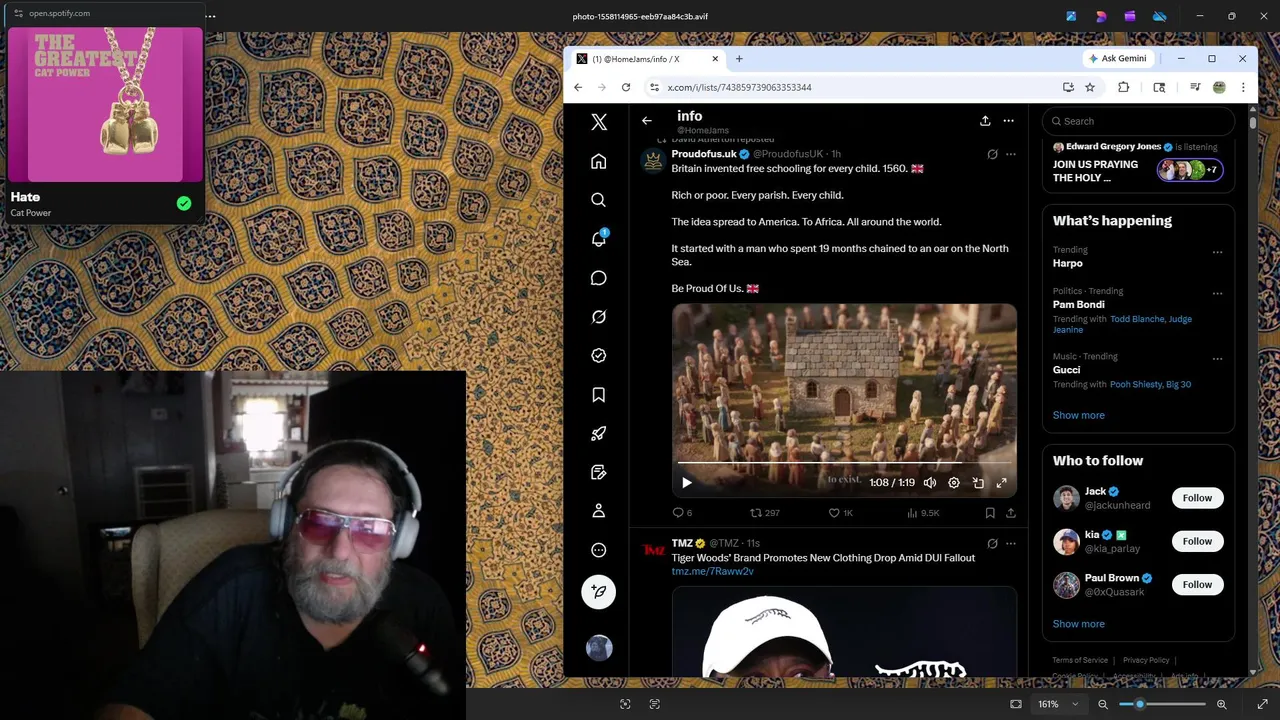Screen dimensions: 1280x720
Task: Open options for Pam Bondi trend
Action: pyautogui.click(x=1217, y=294)
